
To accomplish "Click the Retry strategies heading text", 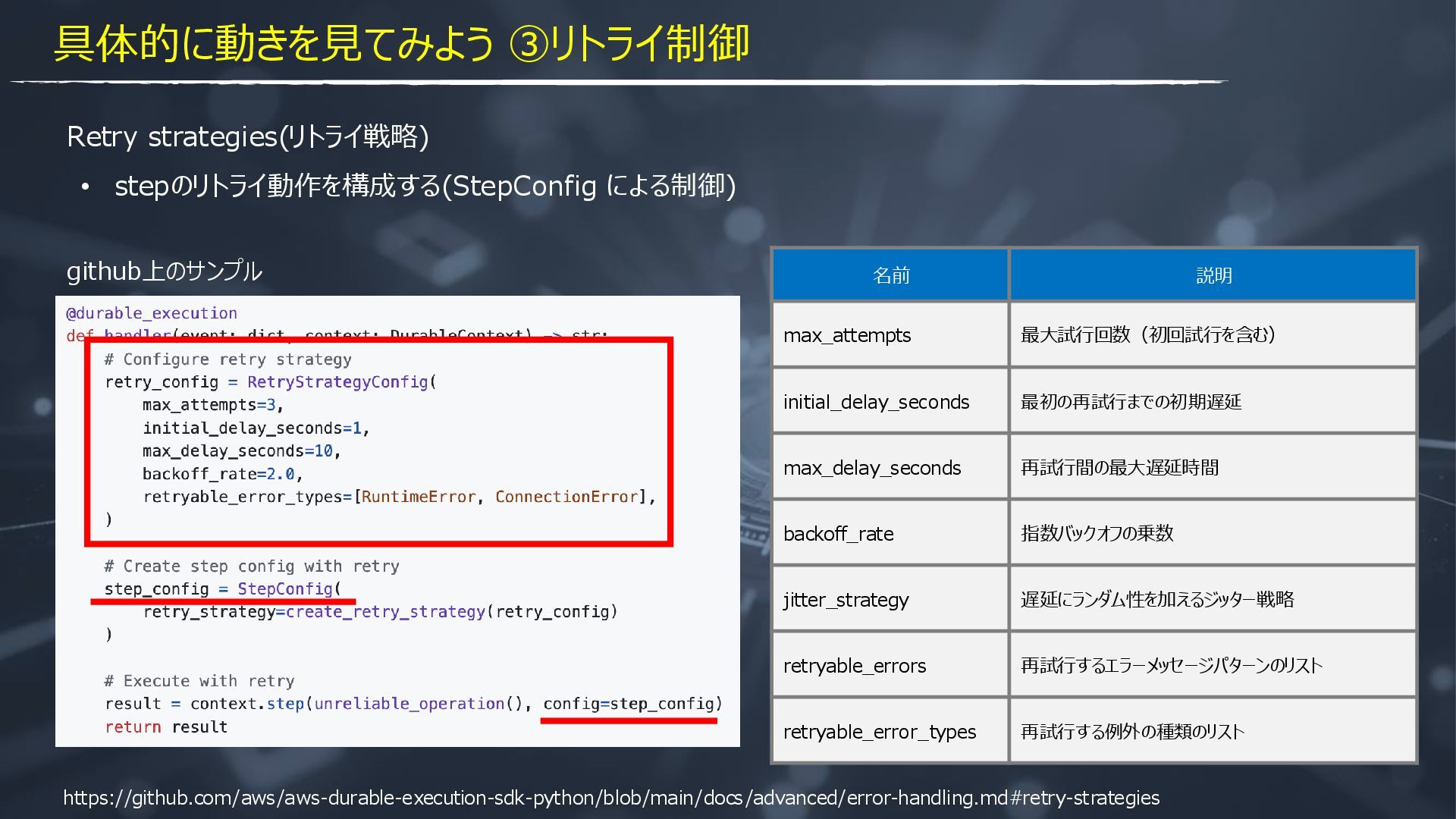I will click(247, 137).
